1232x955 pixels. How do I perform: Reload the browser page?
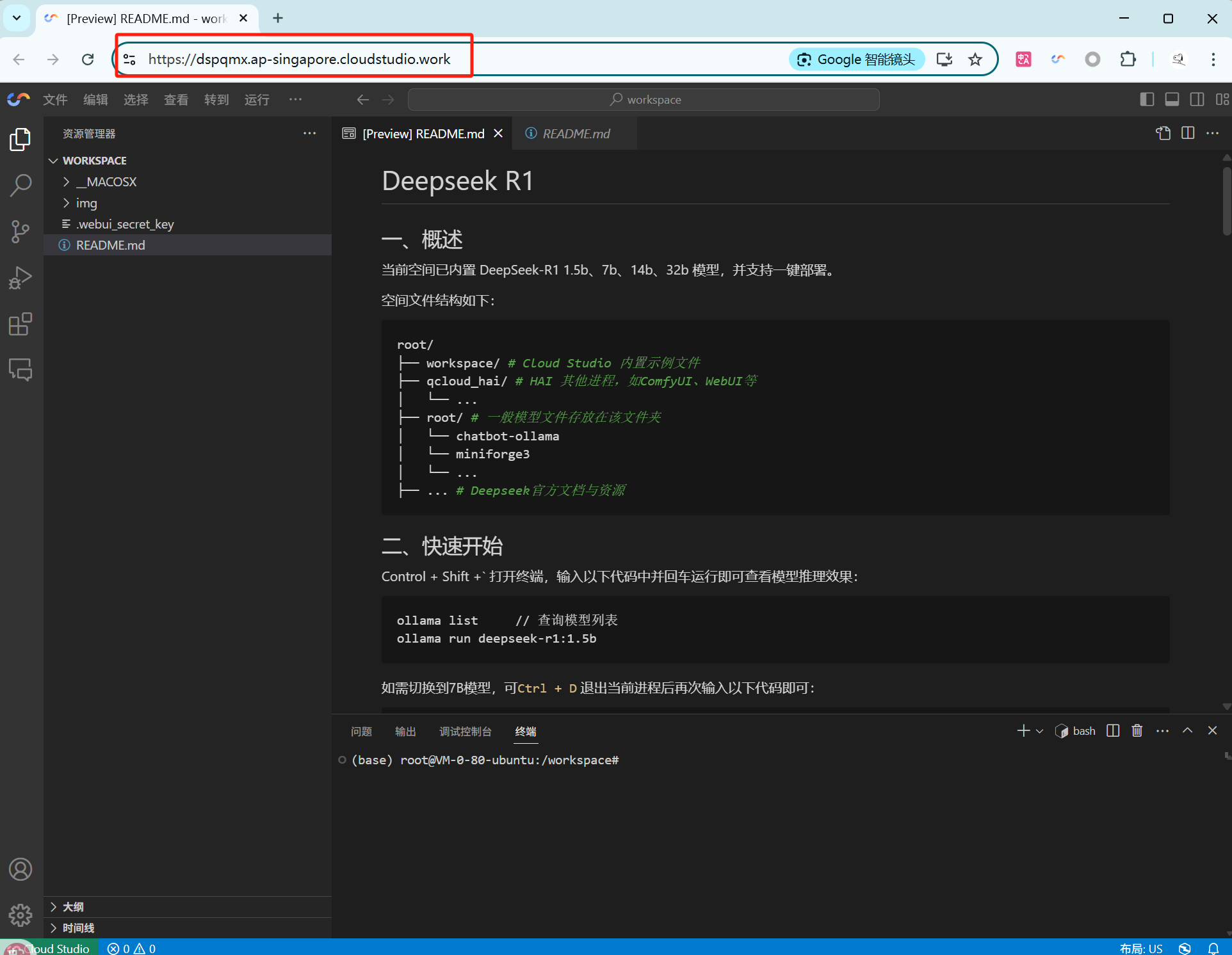[x=88, y=59]
